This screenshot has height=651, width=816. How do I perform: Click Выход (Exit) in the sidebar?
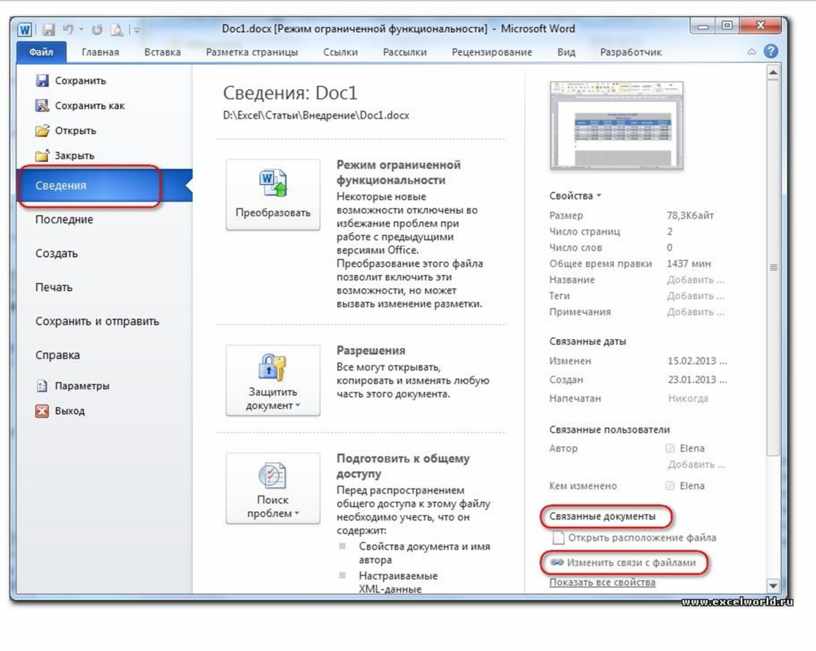[x=69, y=411]
